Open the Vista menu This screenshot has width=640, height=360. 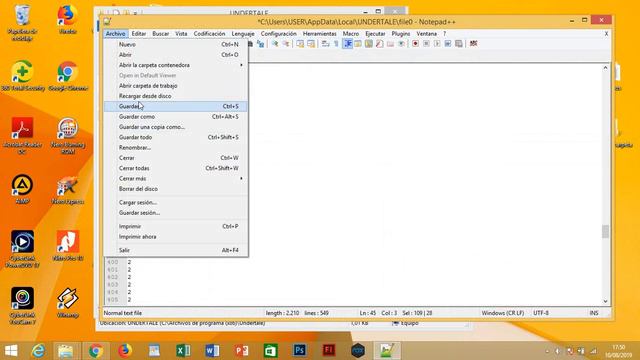point(181,33)
